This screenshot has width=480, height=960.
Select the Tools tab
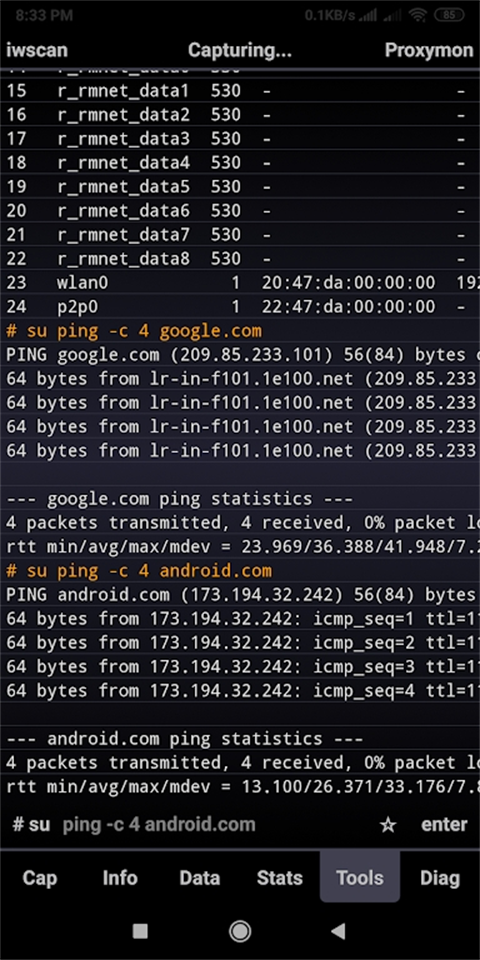360,878
